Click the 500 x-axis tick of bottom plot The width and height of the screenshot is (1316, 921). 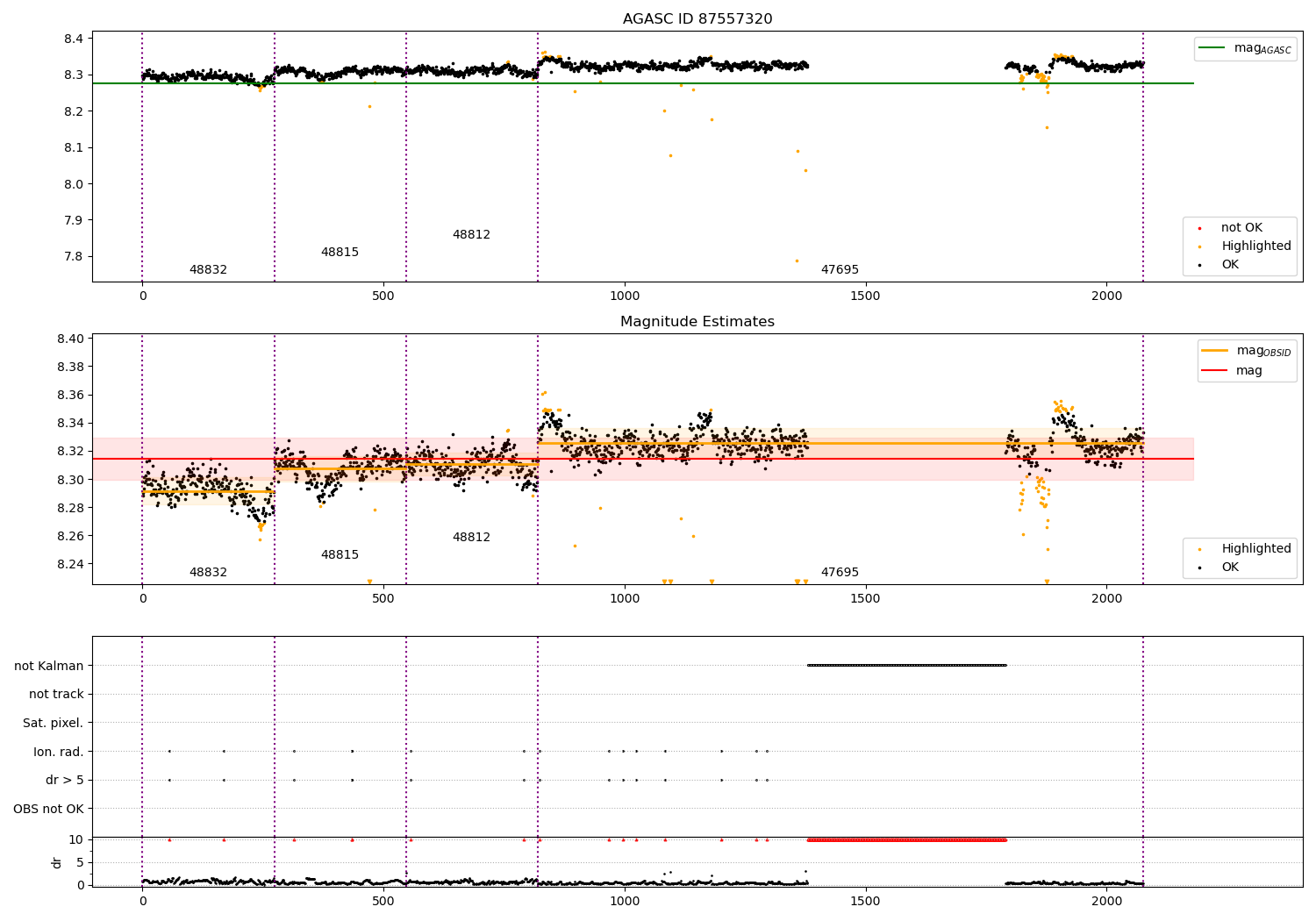tap(383, 901)
